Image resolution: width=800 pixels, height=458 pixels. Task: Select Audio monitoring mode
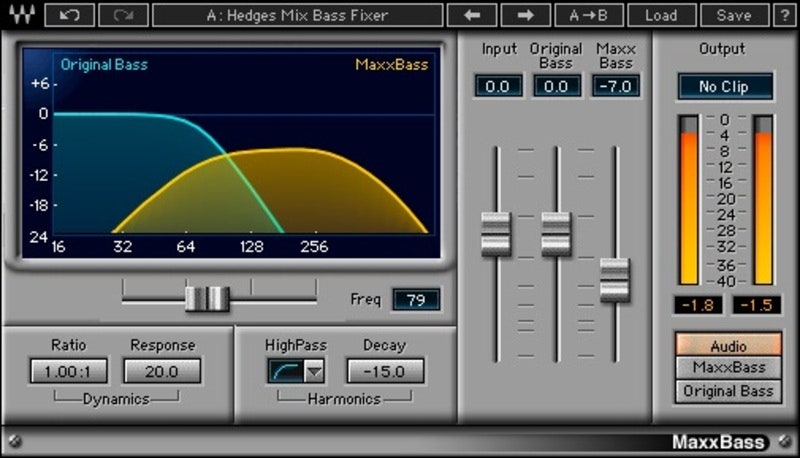click(x=728, y=346)
